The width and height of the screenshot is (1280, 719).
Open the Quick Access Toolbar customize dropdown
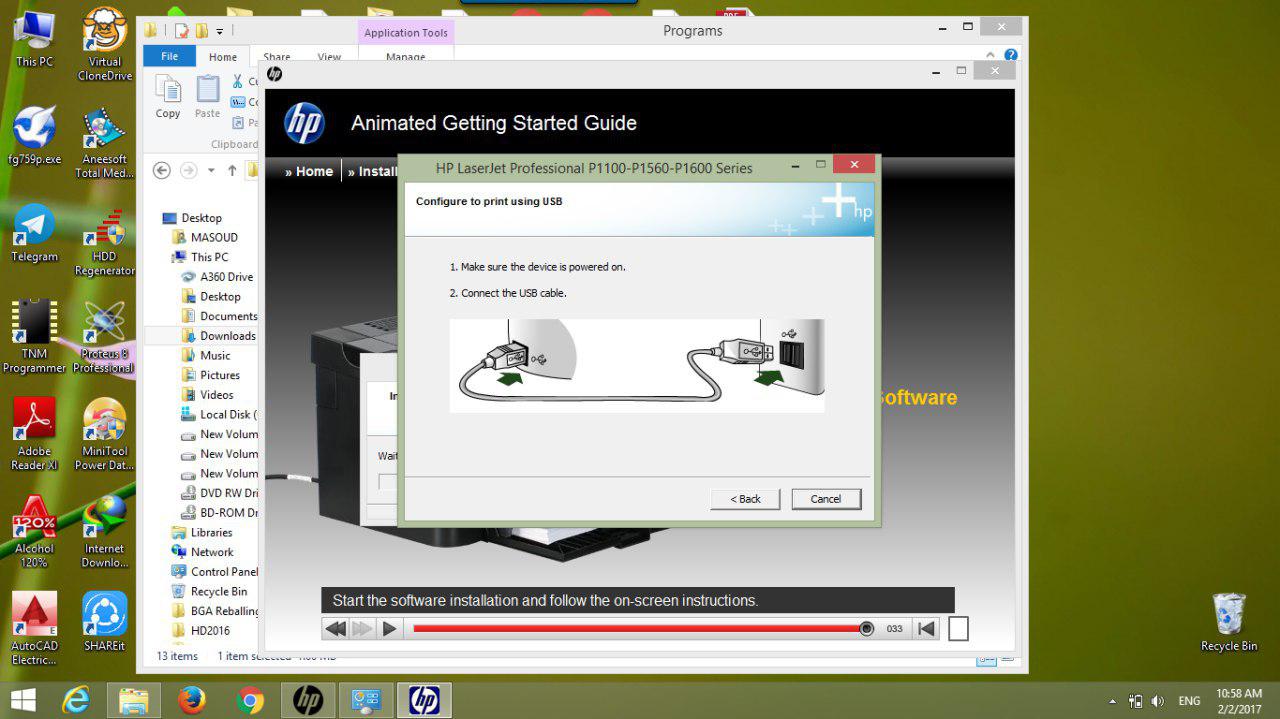coord(220,31)
